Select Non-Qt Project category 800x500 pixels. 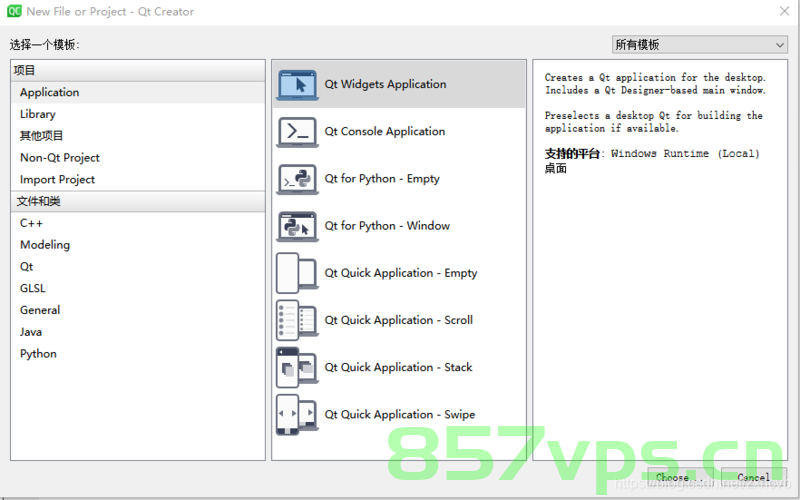tap(138, 158)
